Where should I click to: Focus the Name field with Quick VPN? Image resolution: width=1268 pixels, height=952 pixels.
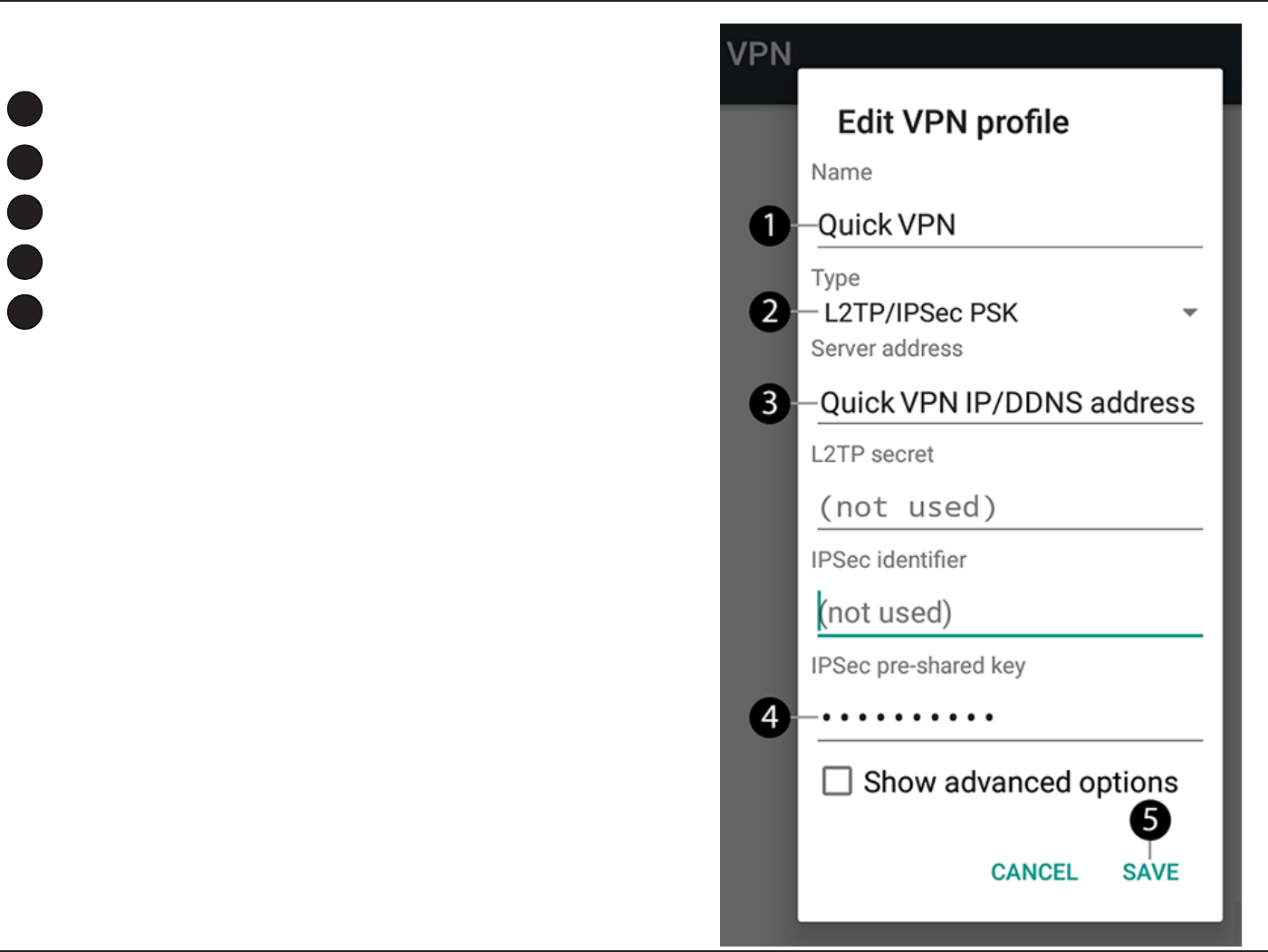[1010, 226]
